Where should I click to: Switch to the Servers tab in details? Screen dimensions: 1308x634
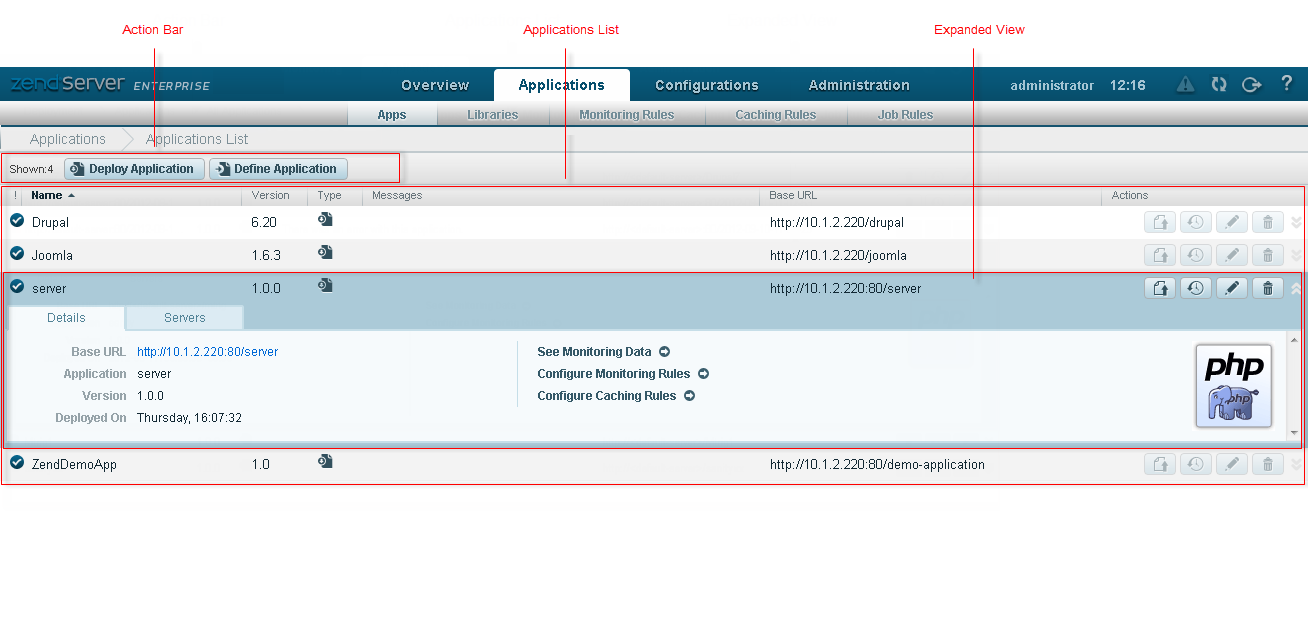pyautogui.click(x=184, y=318)
